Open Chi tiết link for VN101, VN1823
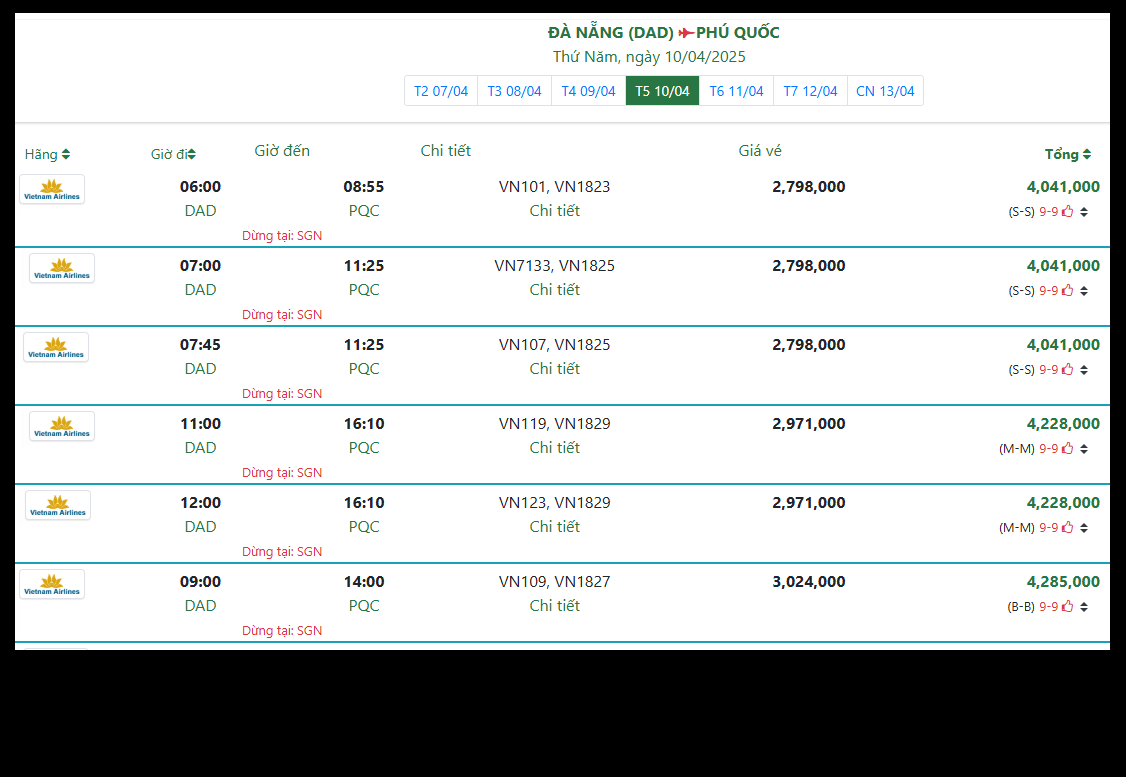This screenshot has width=1126, height=777. pyautogui.click(x=554, y=211)
